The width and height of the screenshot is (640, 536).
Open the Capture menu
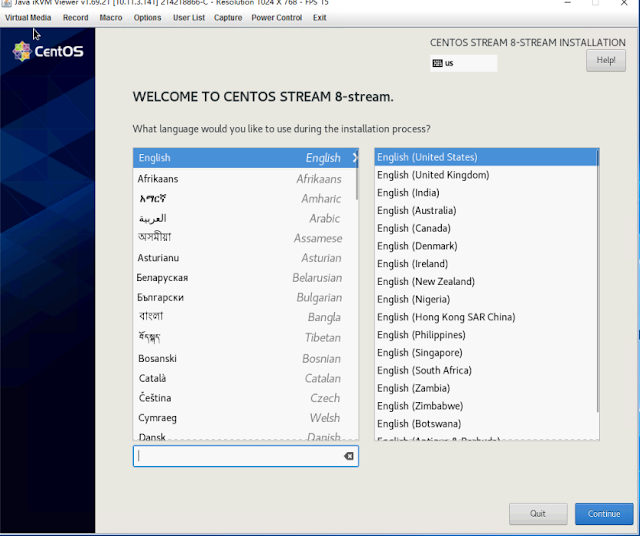pos(228,18)
